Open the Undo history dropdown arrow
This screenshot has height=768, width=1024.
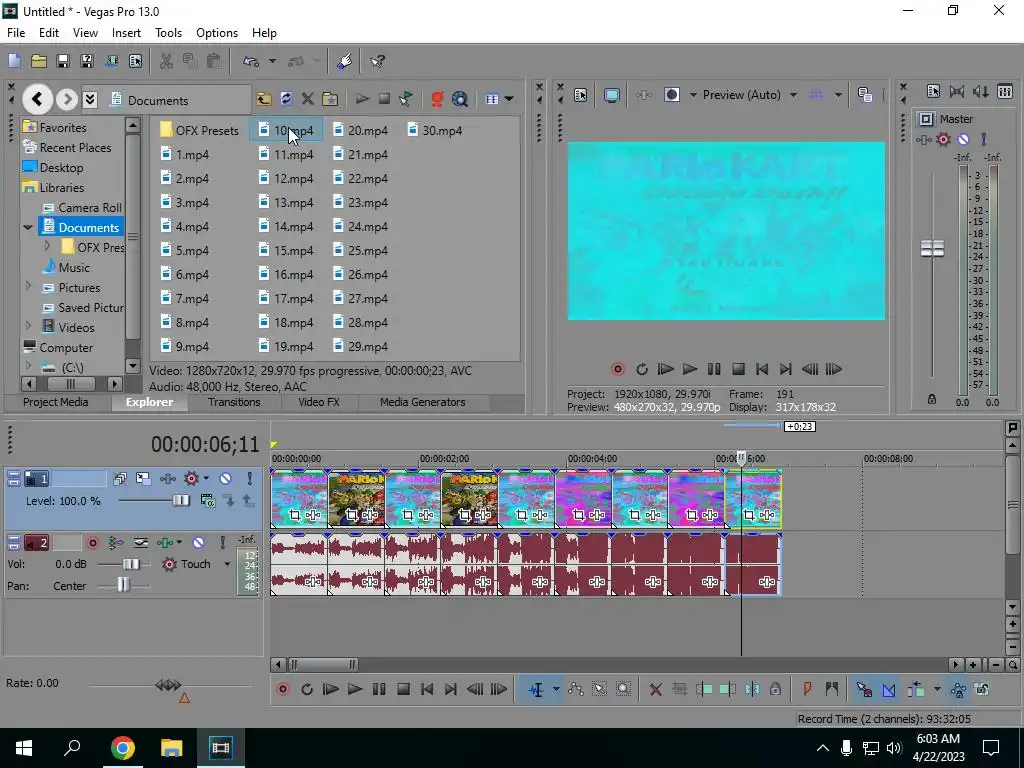click(x=272, y=61)
